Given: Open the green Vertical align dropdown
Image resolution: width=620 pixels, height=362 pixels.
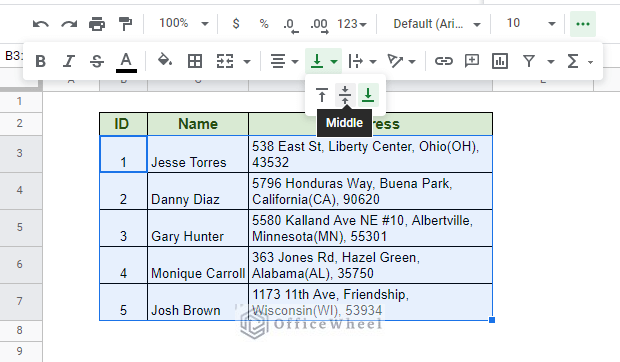Looking at the screenshot, I should pyautogui.click(x=323, y=61).
